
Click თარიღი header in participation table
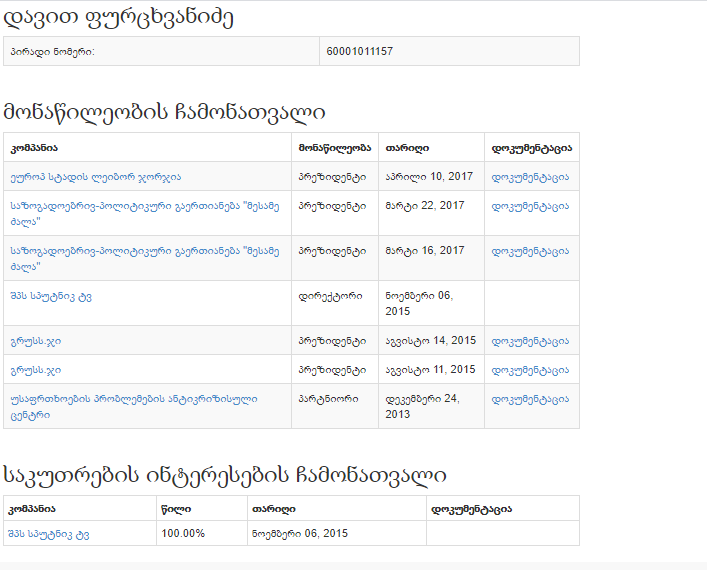point(407,148)
